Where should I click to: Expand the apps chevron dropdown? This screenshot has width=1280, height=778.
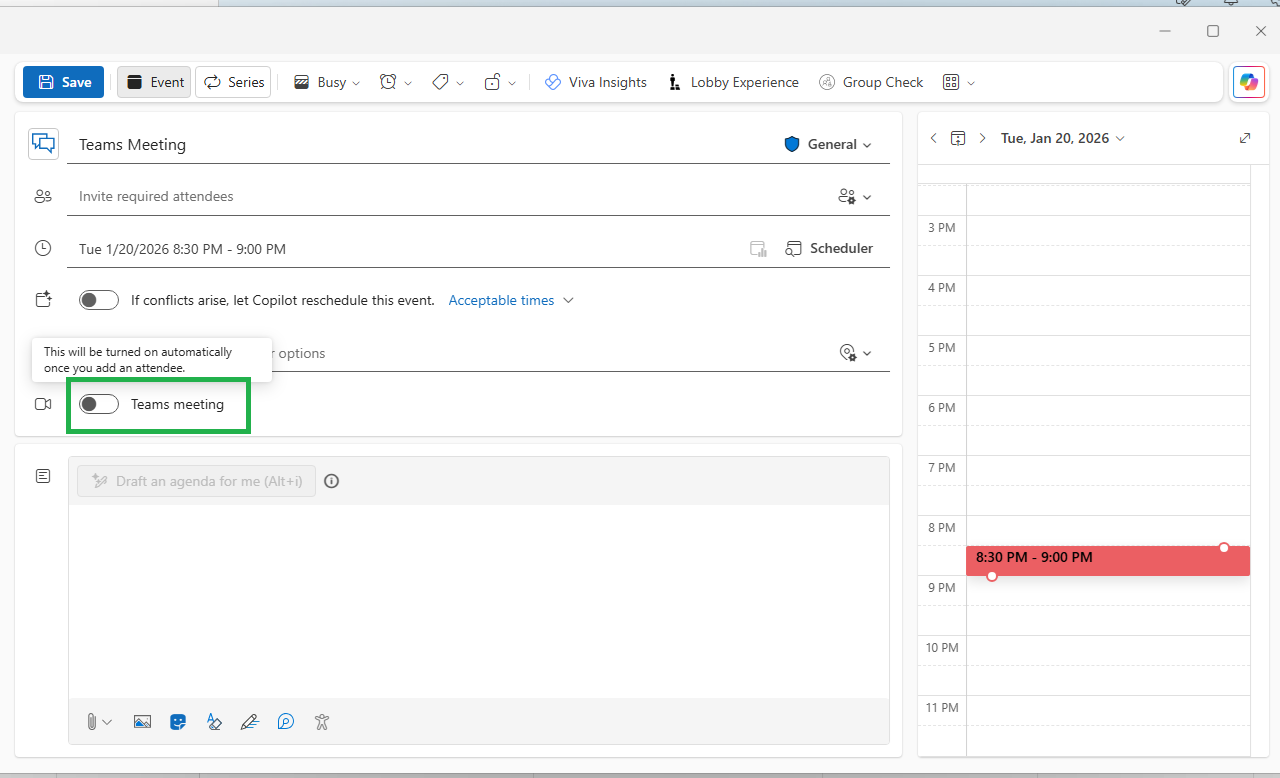click(971, 83)
